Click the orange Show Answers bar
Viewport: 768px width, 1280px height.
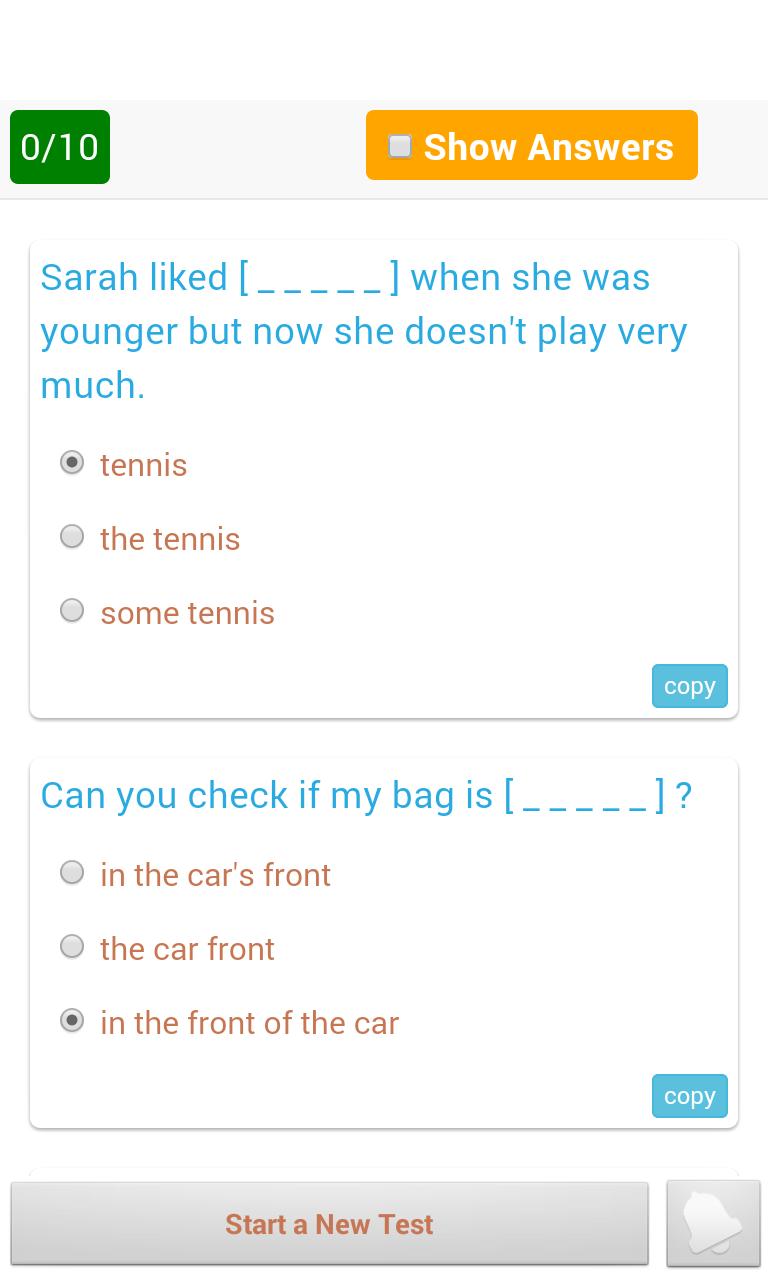click(x=531, y=145)
